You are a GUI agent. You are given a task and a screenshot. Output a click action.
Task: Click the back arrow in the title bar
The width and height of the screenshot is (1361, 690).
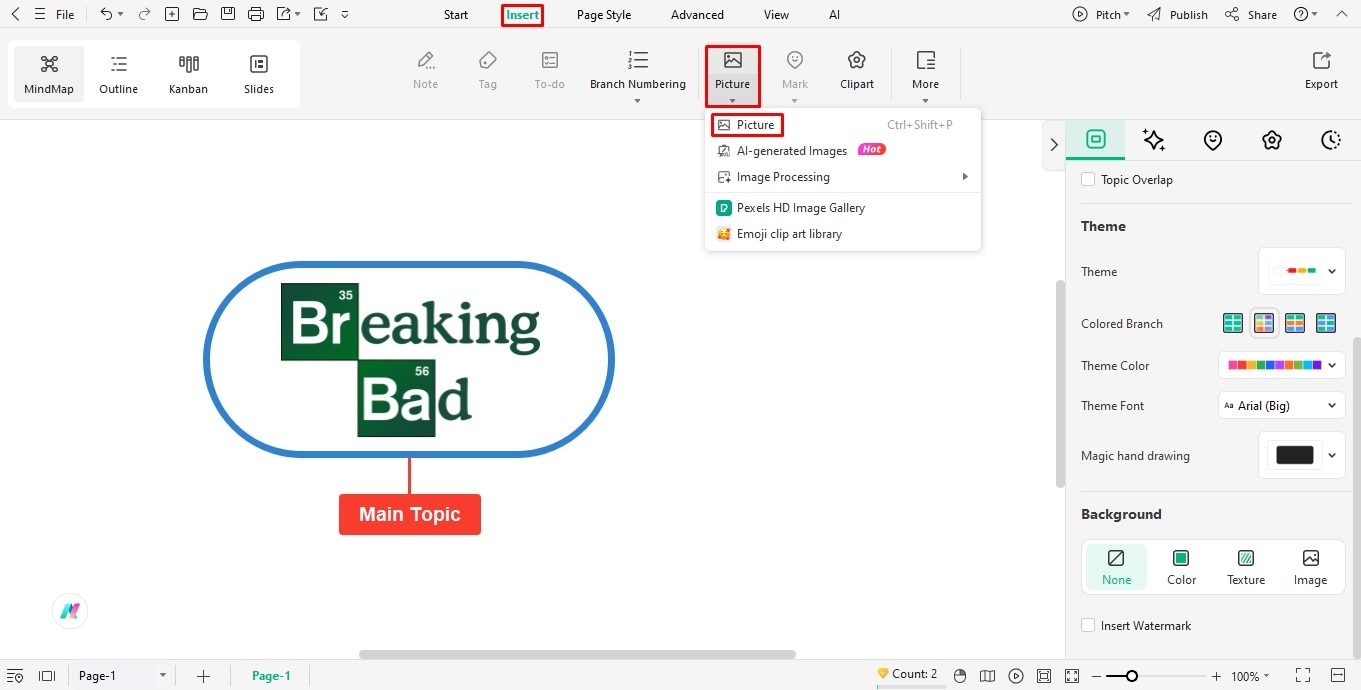tap(15, 15)
